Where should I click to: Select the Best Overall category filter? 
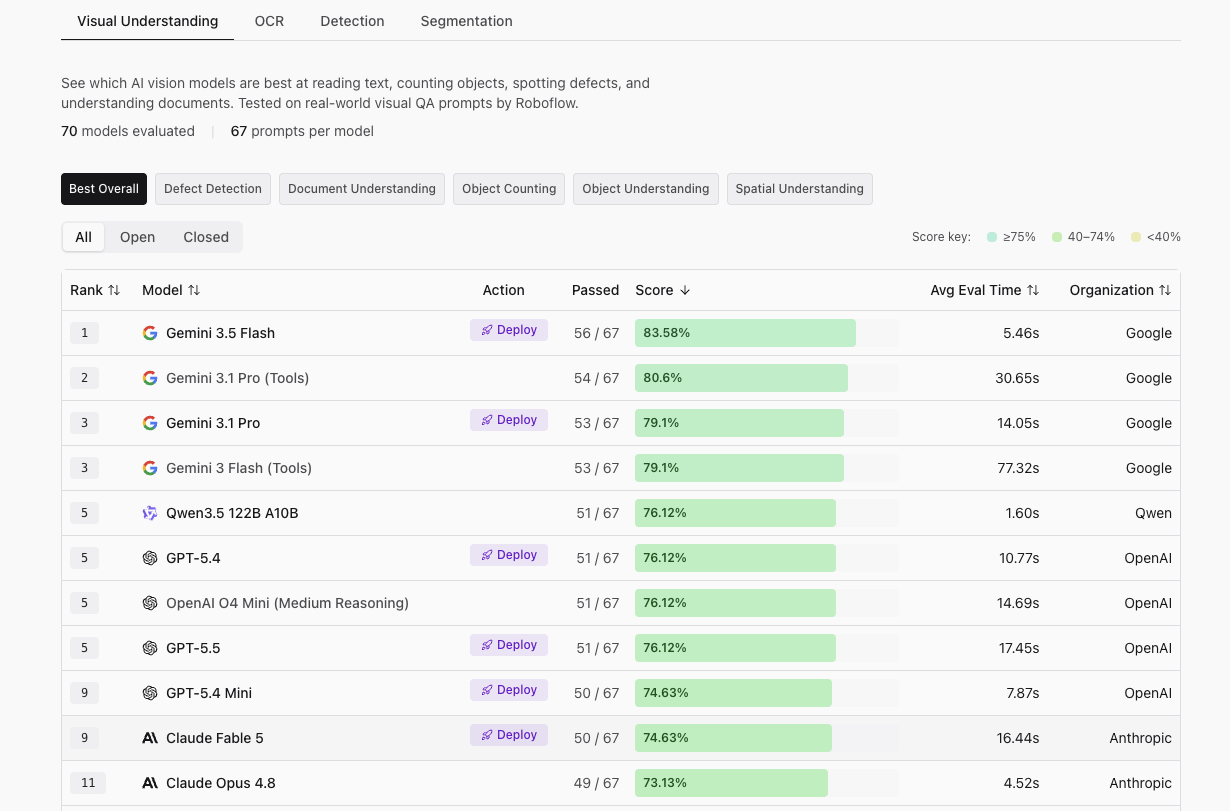click(x=104, y=189)
